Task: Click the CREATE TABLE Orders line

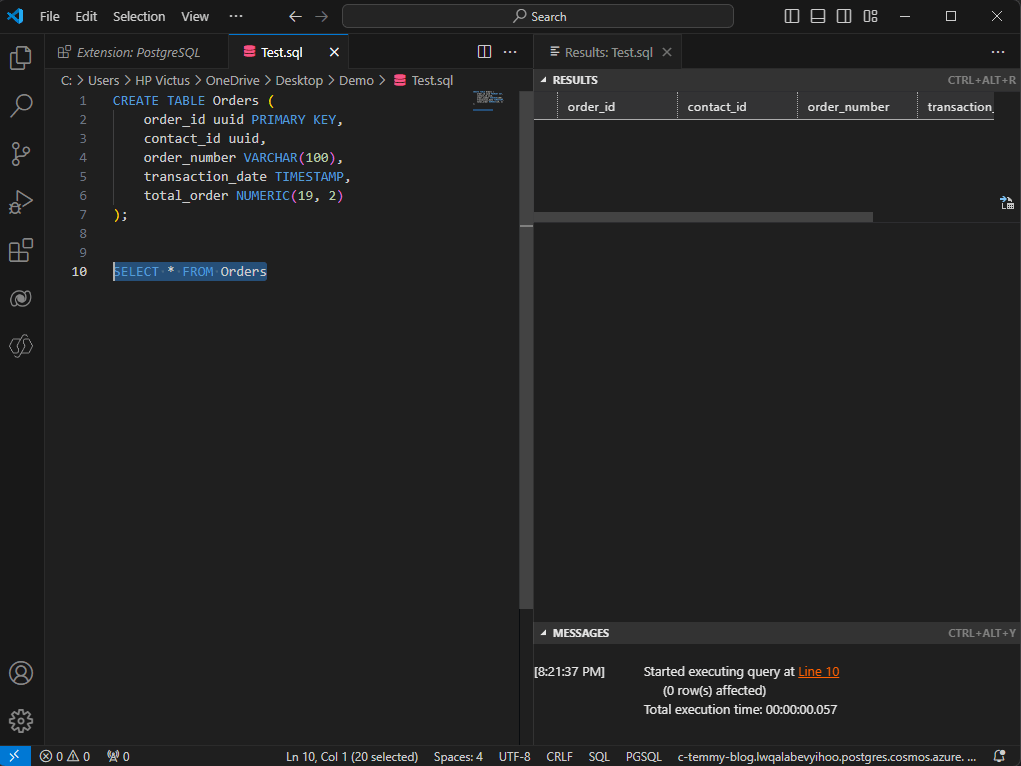Action: click(193, 100)
